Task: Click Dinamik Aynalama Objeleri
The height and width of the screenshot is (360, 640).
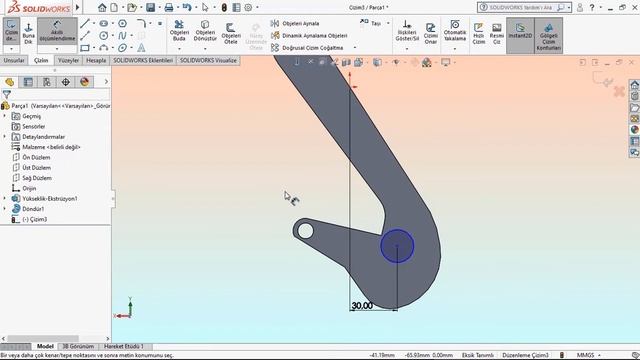Action: 309,36
